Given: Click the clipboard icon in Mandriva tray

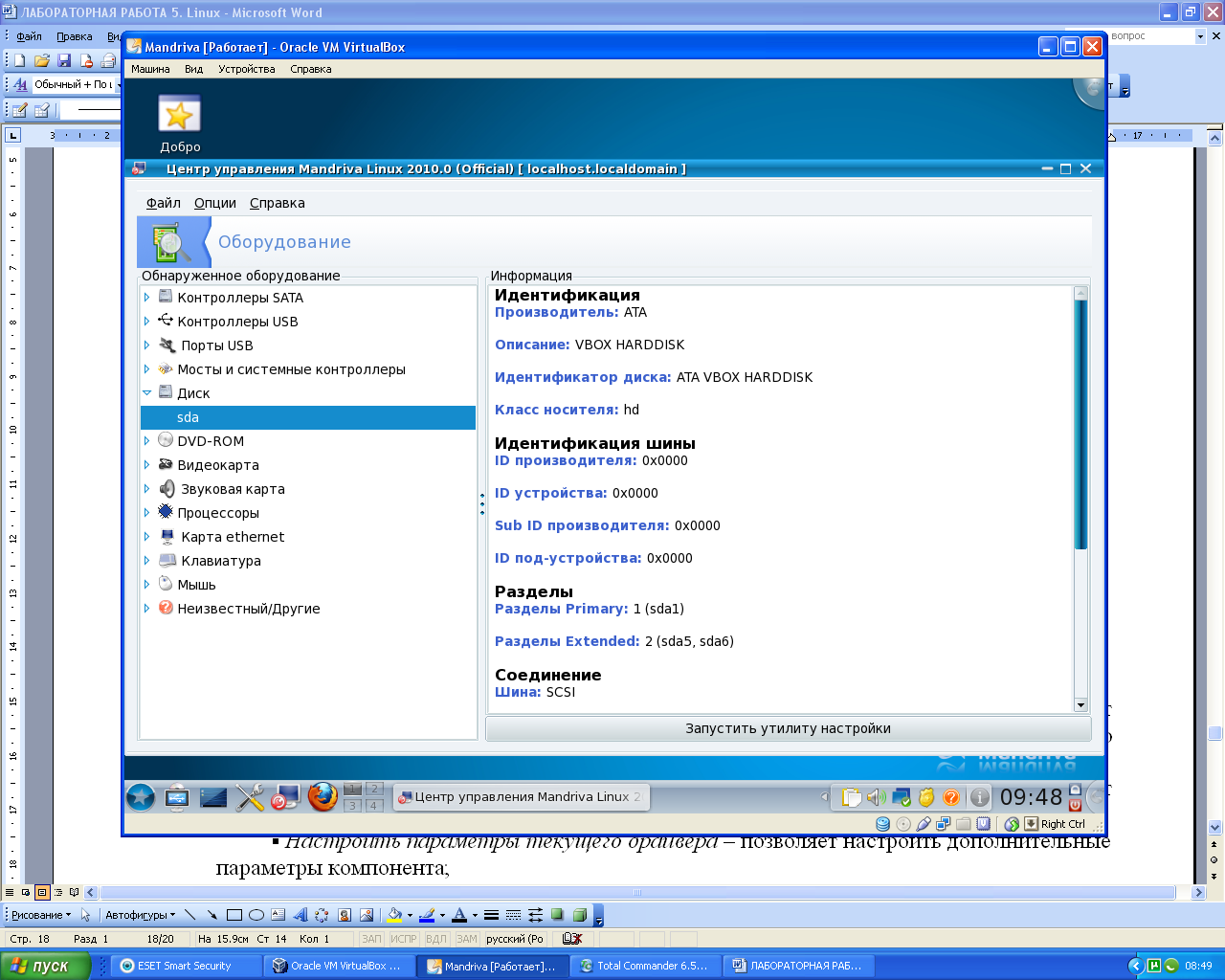Looking at the screenshot, I should [851, 796].
